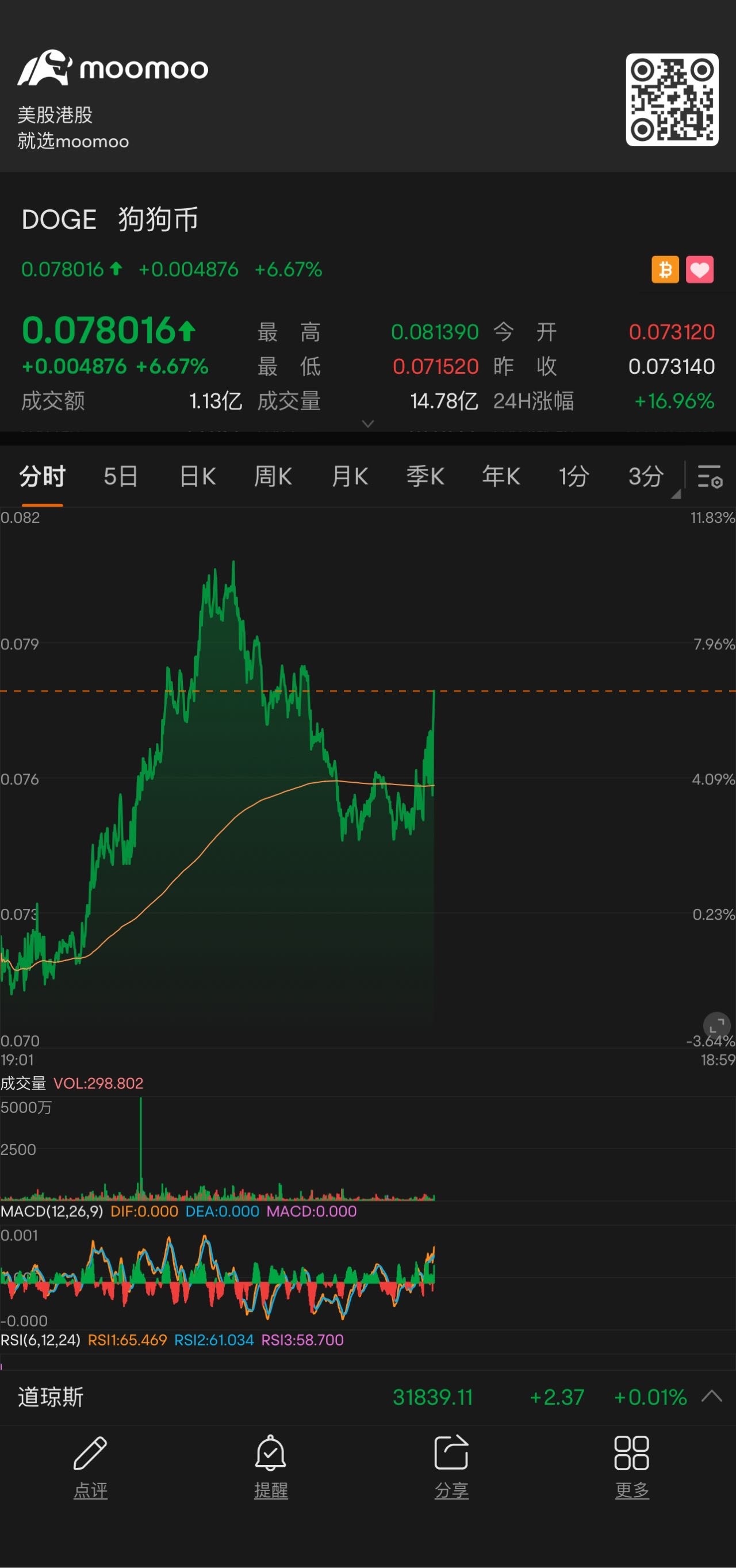Select the 分时 tab
This screenshot has width=736, height=1568.
[42, 476]
